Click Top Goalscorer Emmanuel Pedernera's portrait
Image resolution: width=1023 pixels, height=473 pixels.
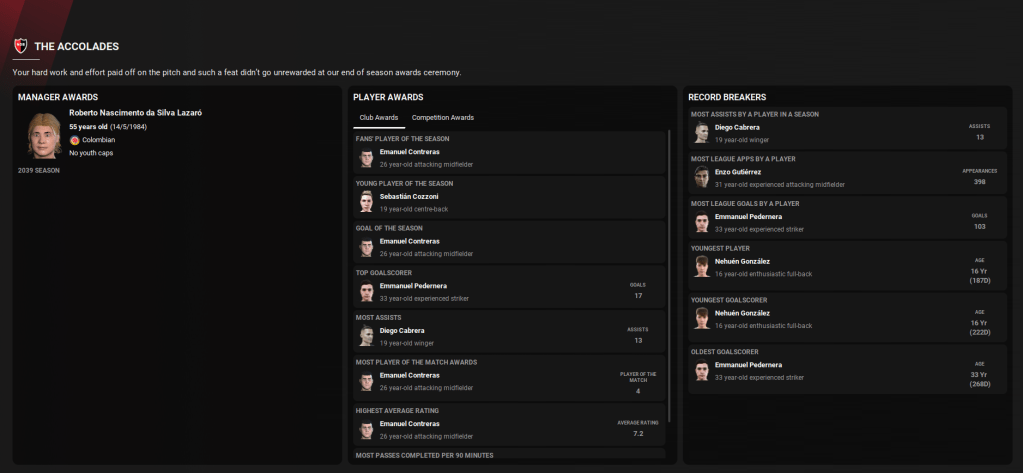point(366,292)
